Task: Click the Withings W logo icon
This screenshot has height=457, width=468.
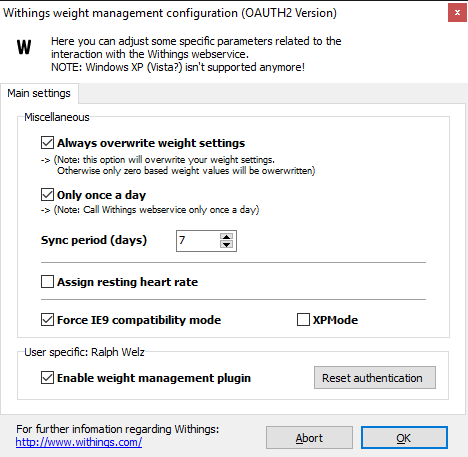Action: [x=24, y=47]
